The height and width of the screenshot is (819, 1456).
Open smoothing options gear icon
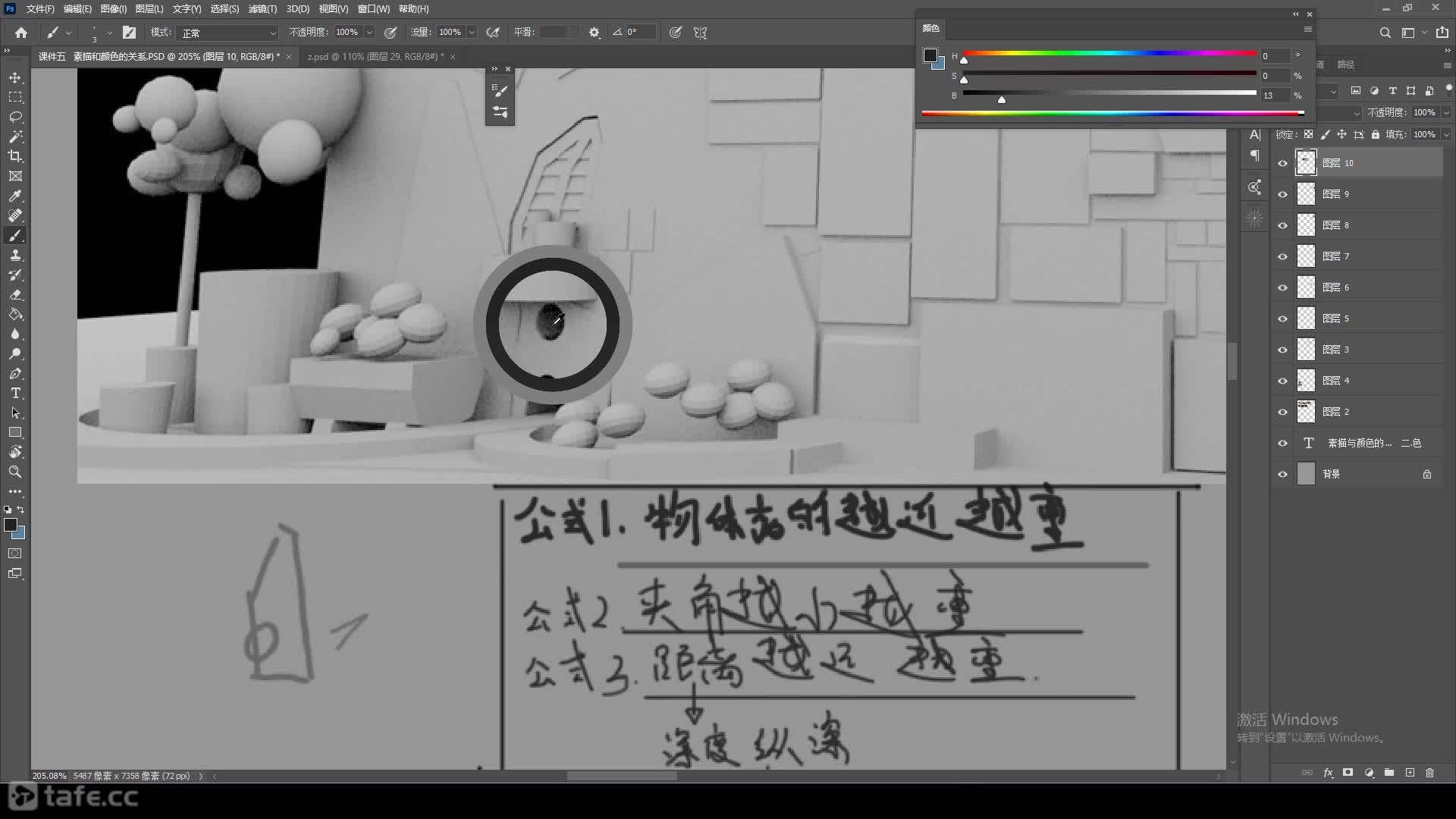(x=595, y=33)
